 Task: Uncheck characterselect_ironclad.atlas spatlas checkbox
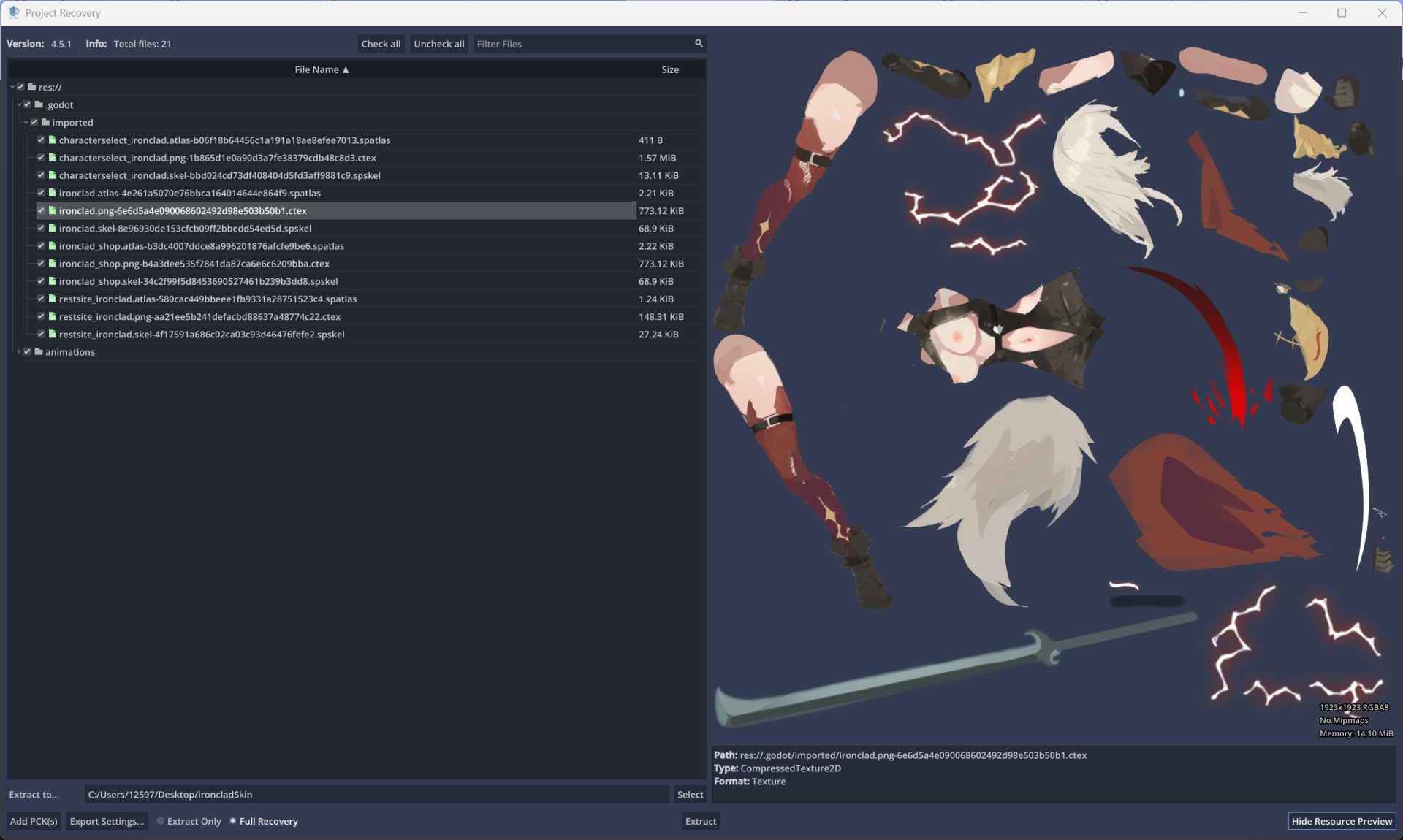click(x=41, y=140)
